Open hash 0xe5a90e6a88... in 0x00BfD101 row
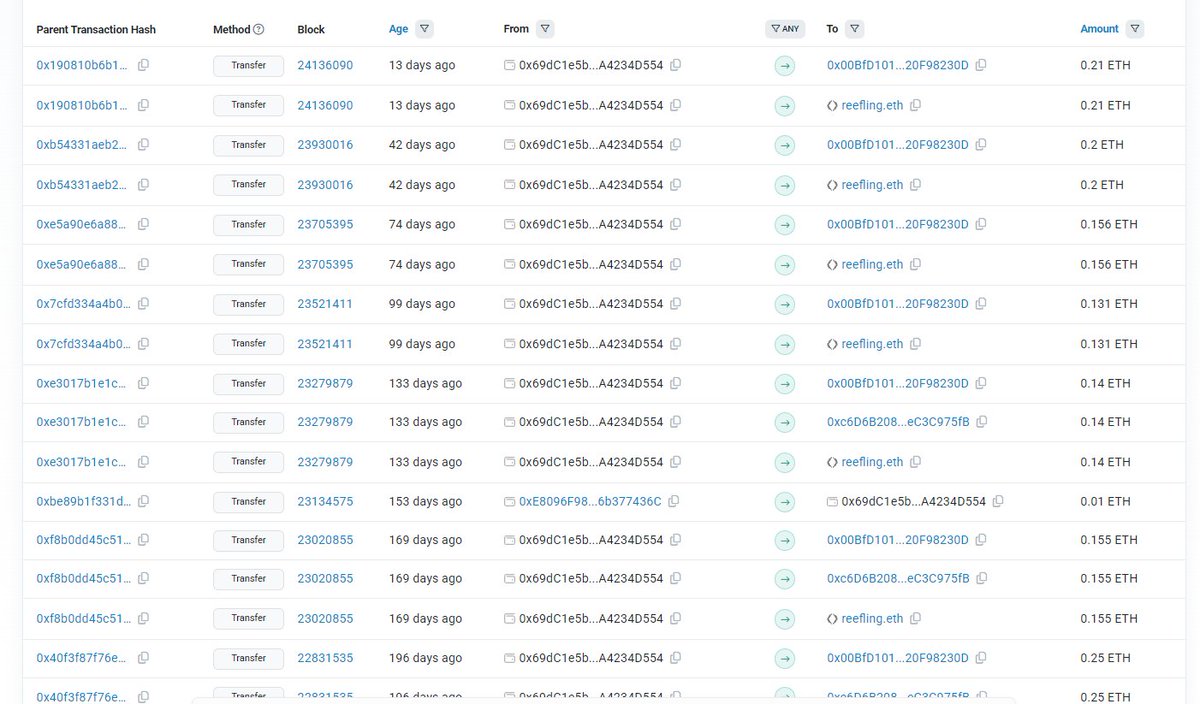Screen dimensions: 1200x704 coord(83,224)
